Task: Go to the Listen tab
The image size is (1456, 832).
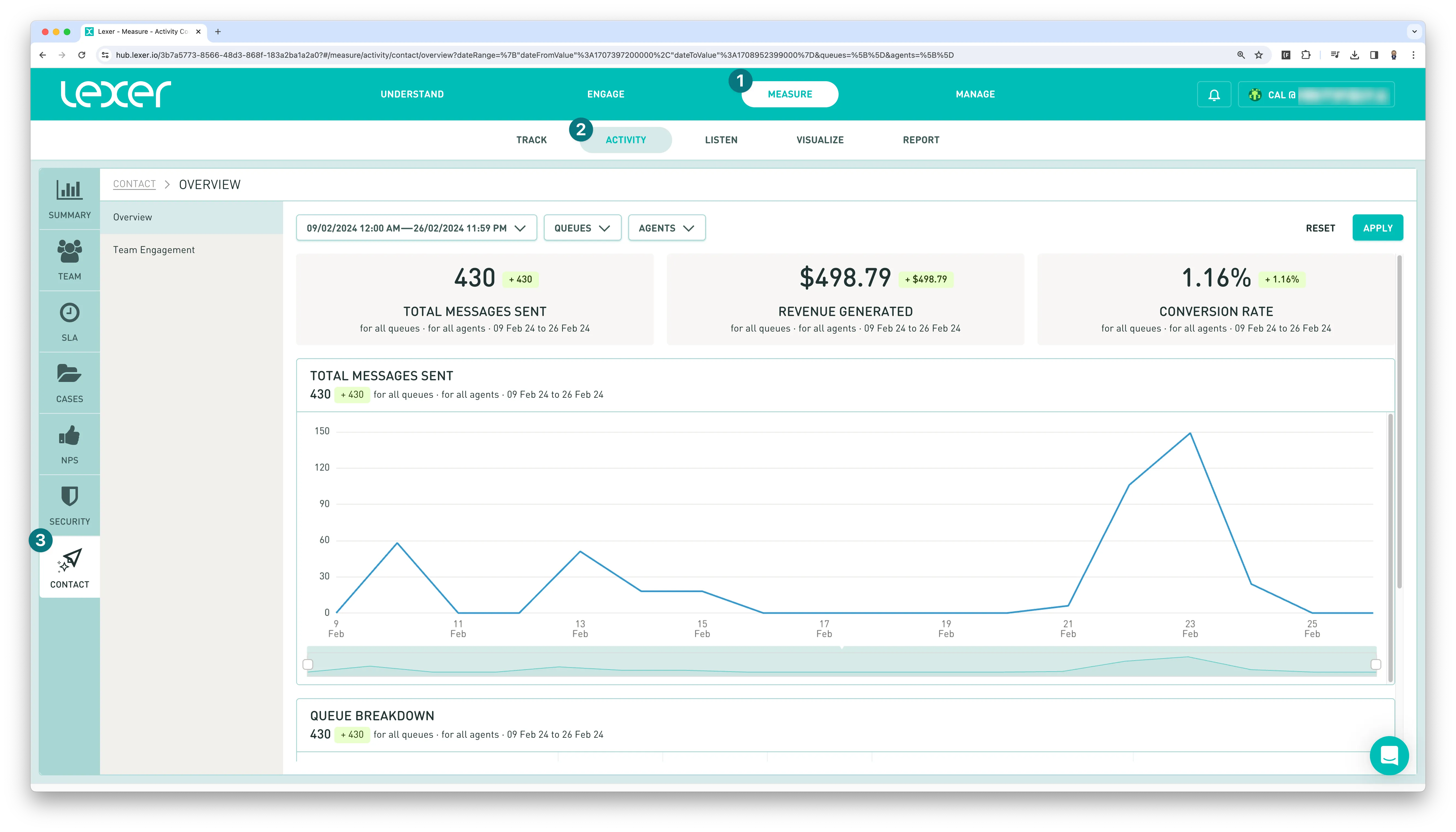Action: 721,140
